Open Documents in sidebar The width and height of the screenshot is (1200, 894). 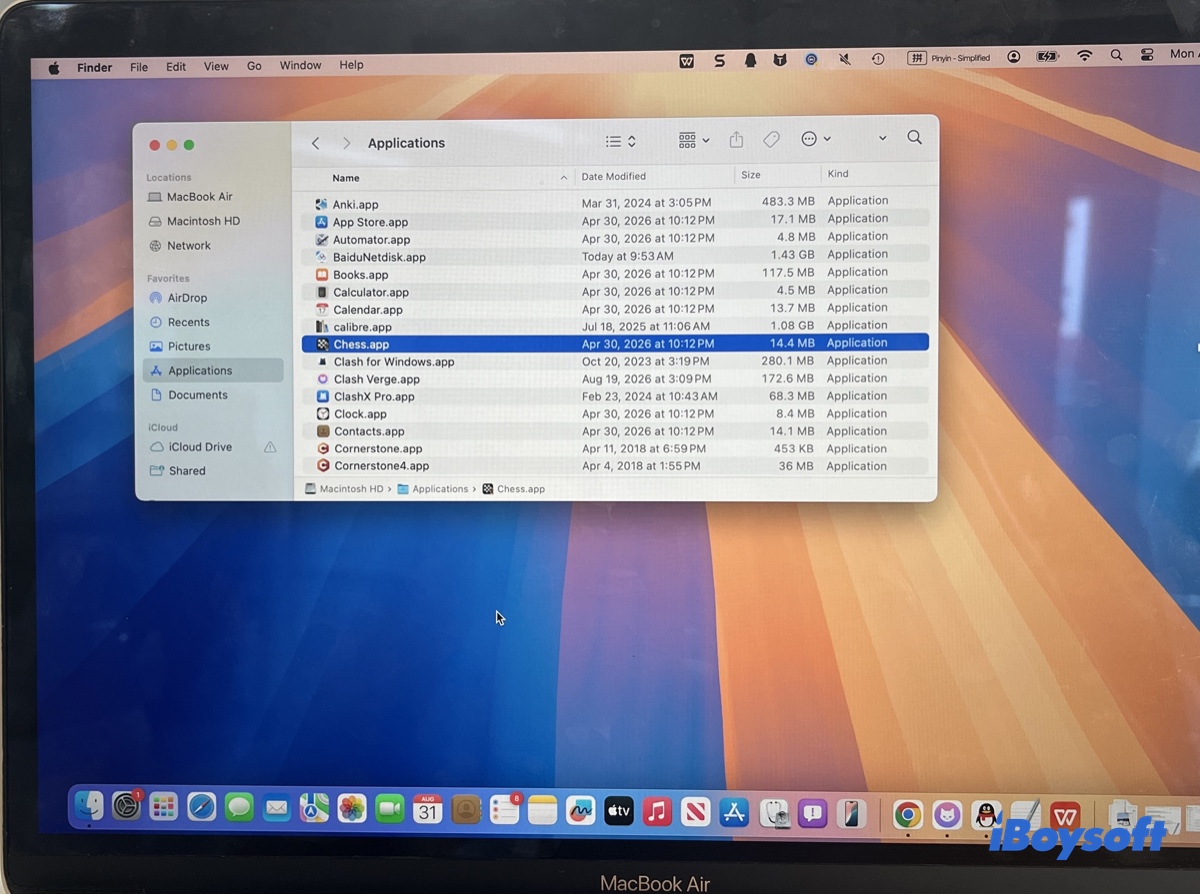[197, 395]
